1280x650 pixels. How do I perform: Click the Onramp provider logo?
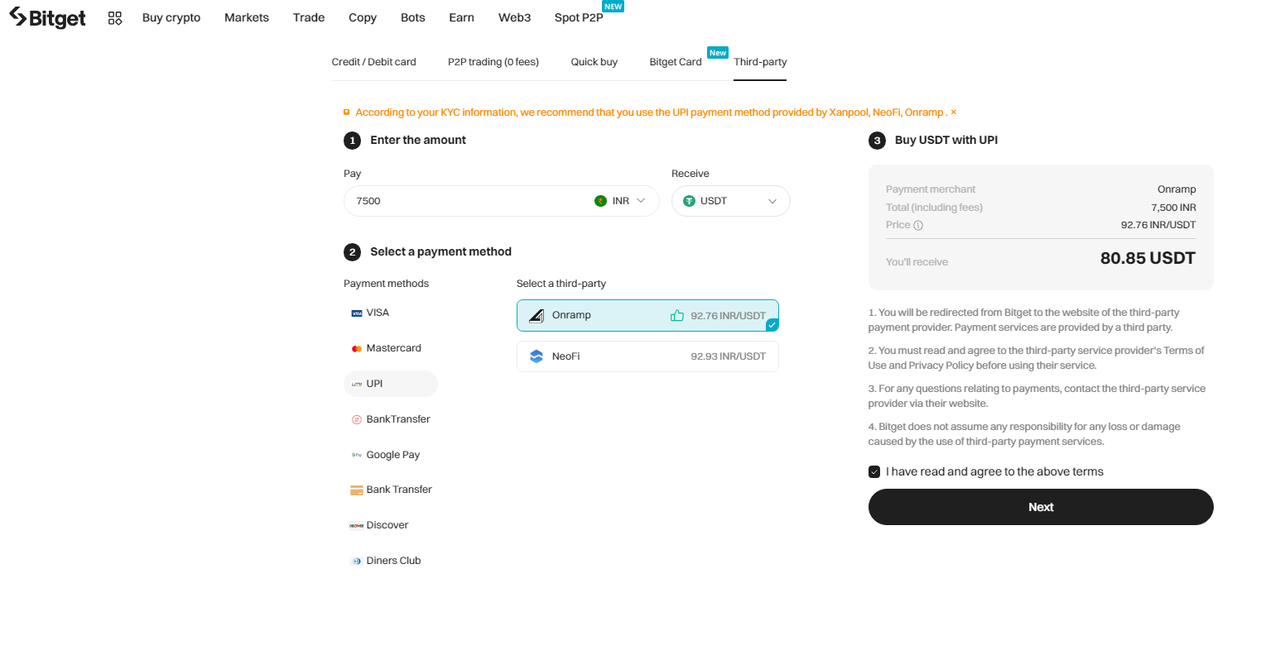[537, 315]
